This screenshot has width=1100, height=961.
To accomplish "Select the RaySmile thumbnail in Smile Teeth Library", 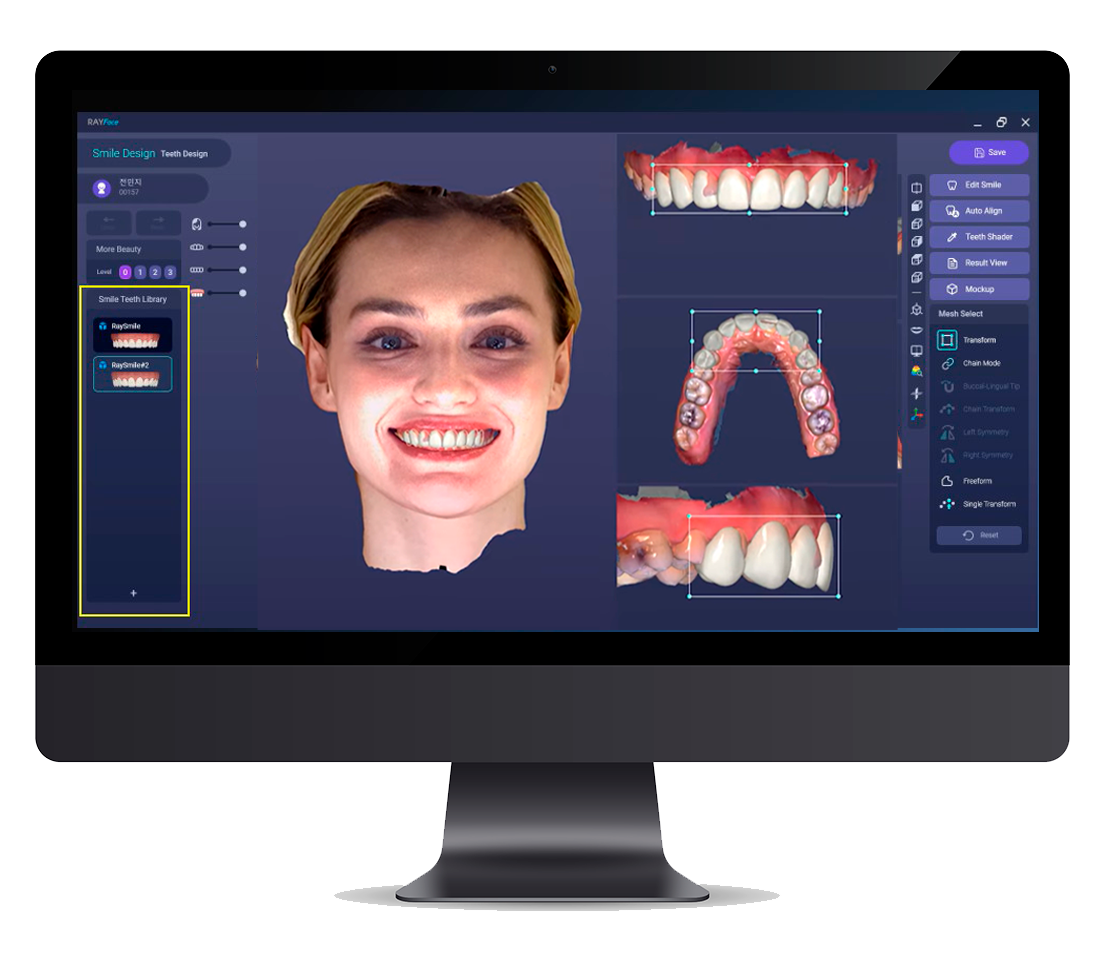I will 132,333.
